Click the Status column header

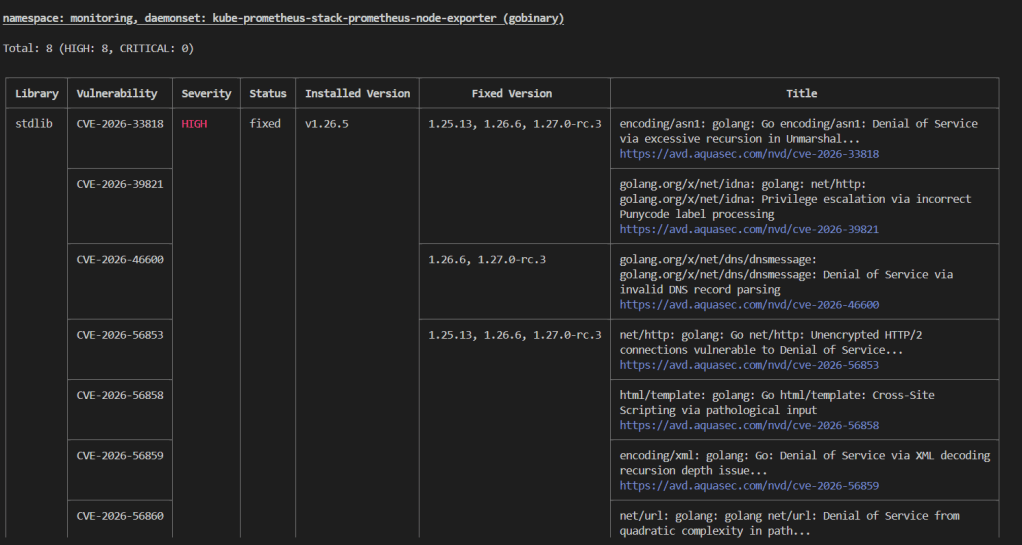pyautogui.click(x=268, y=93)
